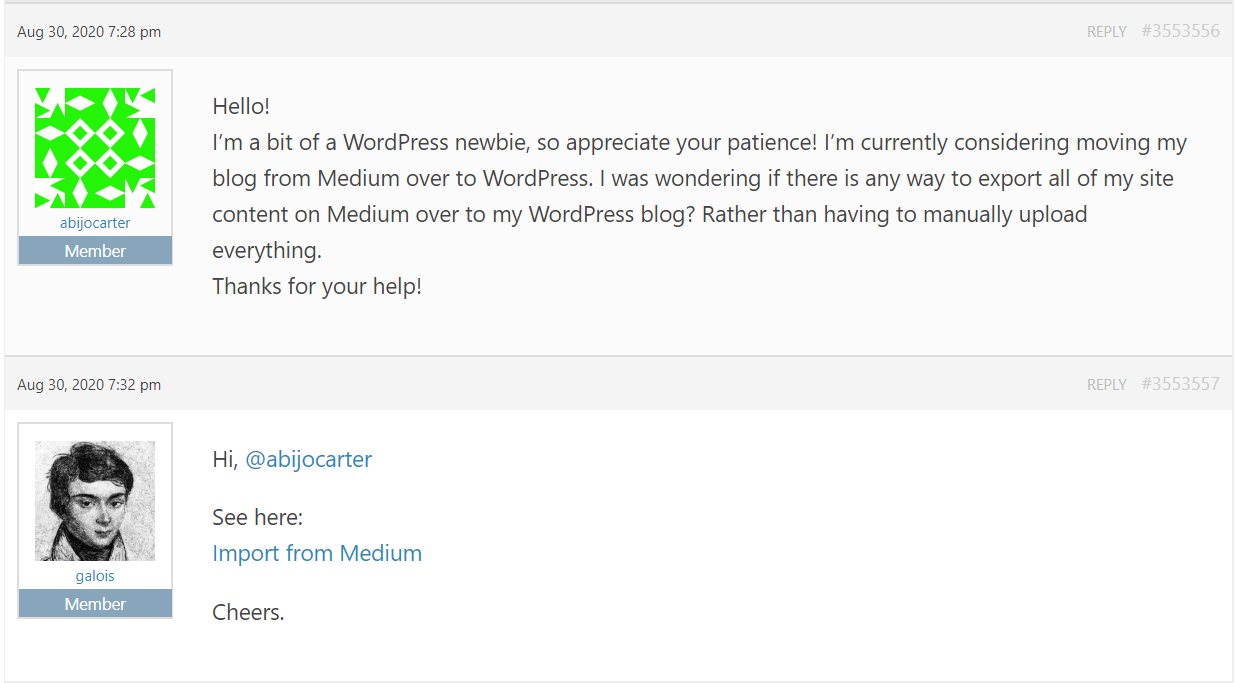Click the word "everything." in the first post
Image resolution: width=1235 pixels, height=683 pixels.
click(267, 250)
